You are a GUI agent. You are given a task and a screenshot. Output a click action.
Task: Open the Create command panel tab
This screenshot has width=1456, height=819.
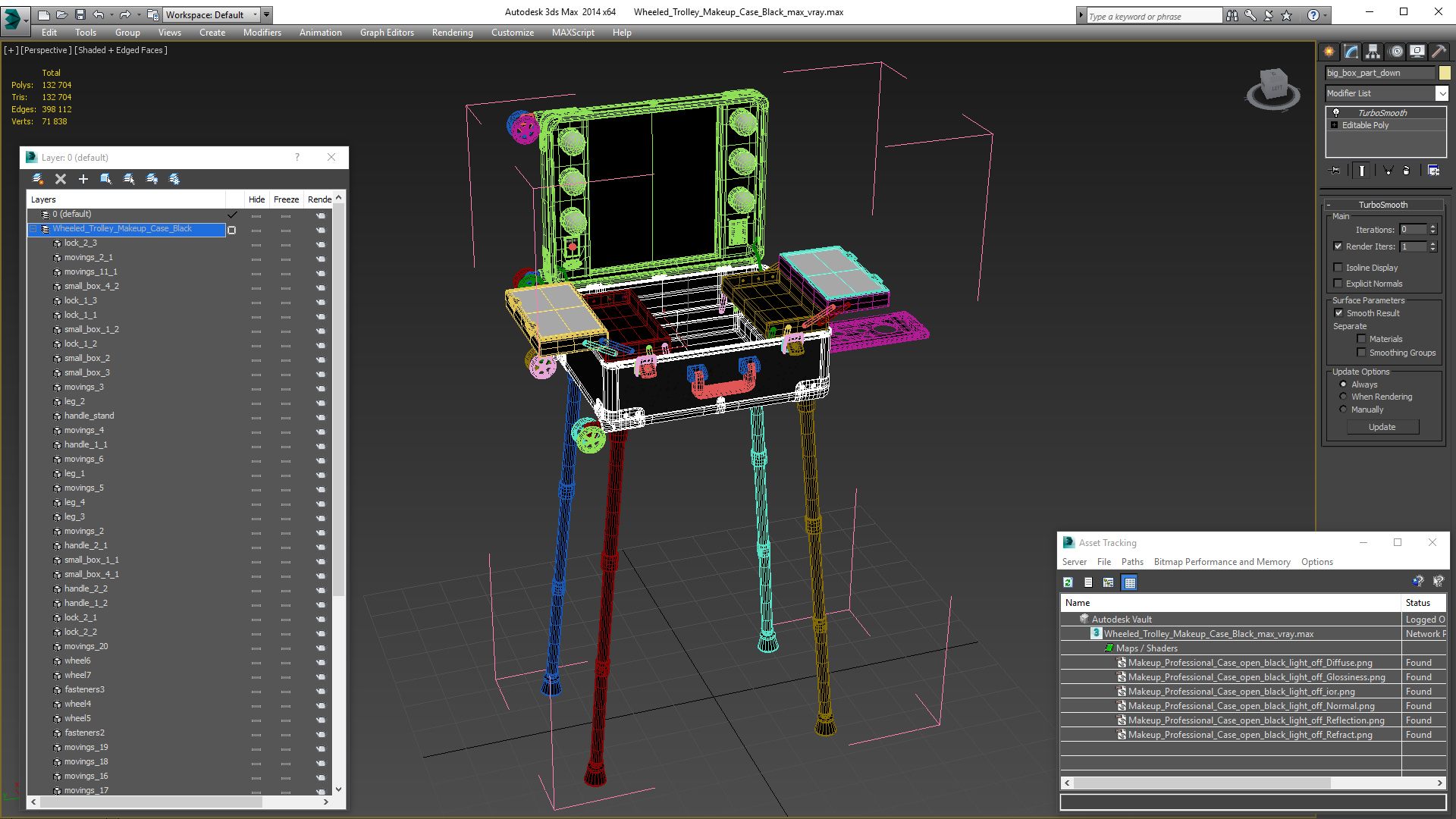click(1329, 52)
